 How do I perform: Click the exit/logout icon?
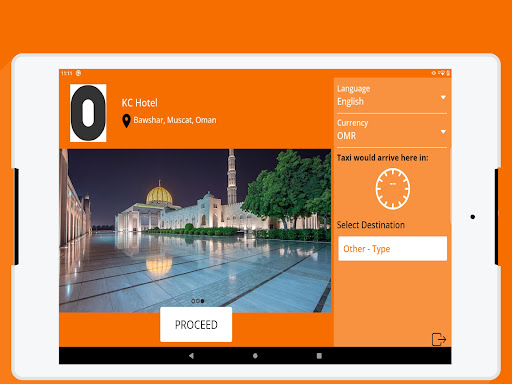pos(439,339)
